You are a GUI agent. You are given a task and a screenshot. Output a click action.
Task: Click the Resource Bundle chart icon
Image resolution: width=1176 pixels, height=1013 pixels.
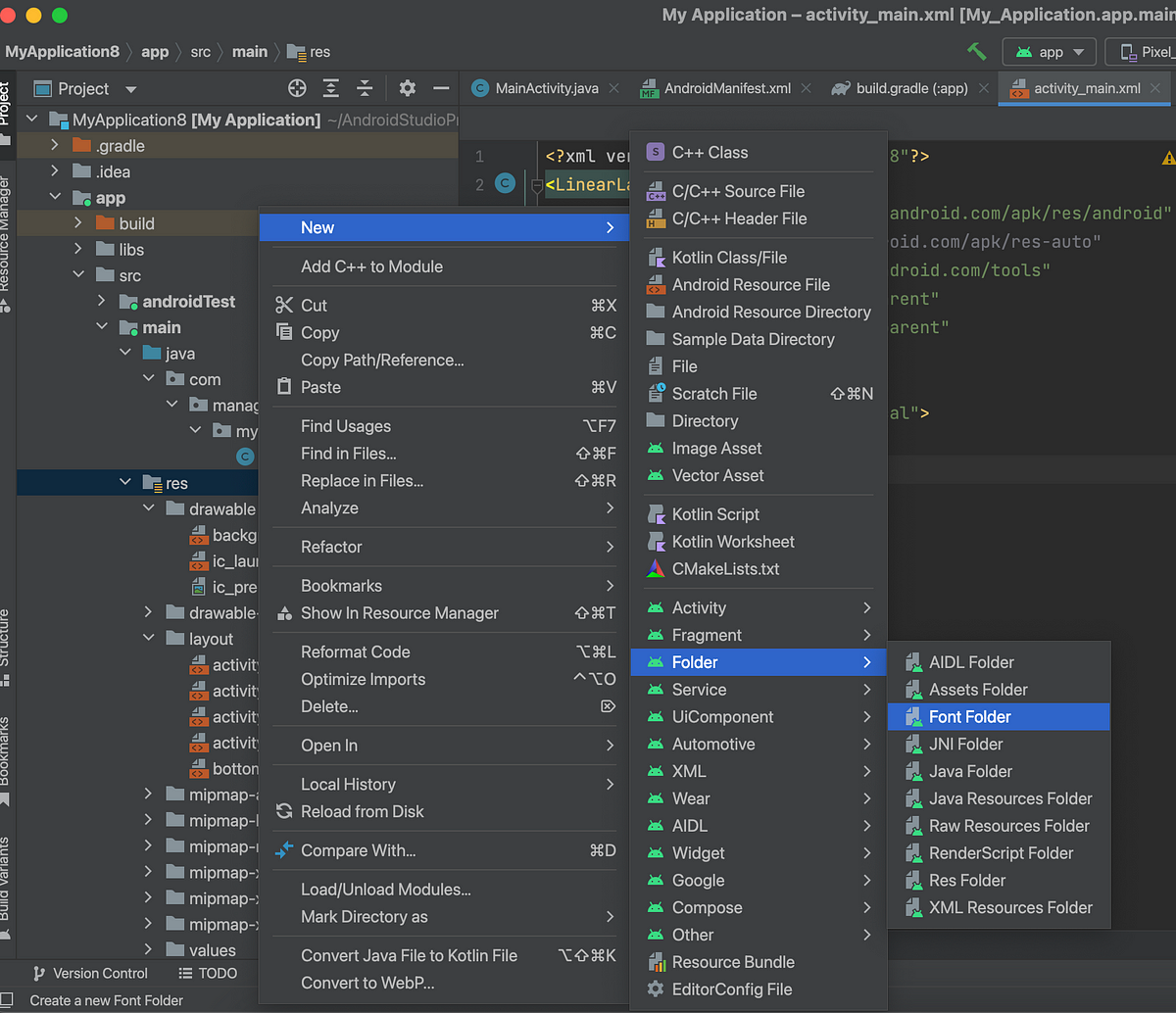pyautogui.click(x=657, y=962)
